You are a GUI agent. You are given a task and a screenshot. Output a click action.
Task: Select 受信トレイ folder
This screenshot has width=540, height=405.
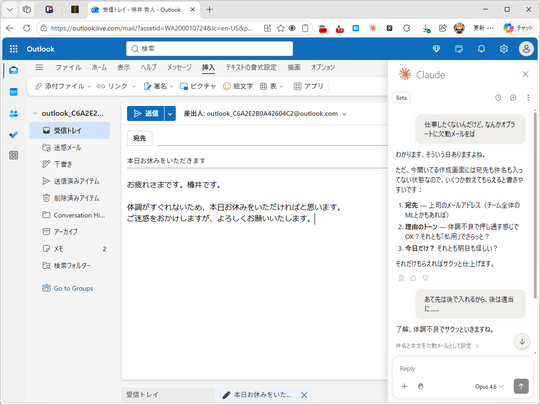pos(70,131)
